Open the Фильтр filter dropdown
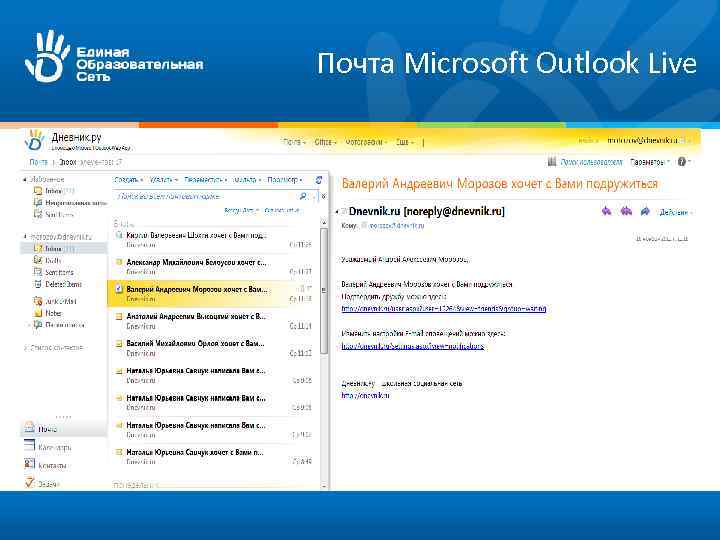 247,180
